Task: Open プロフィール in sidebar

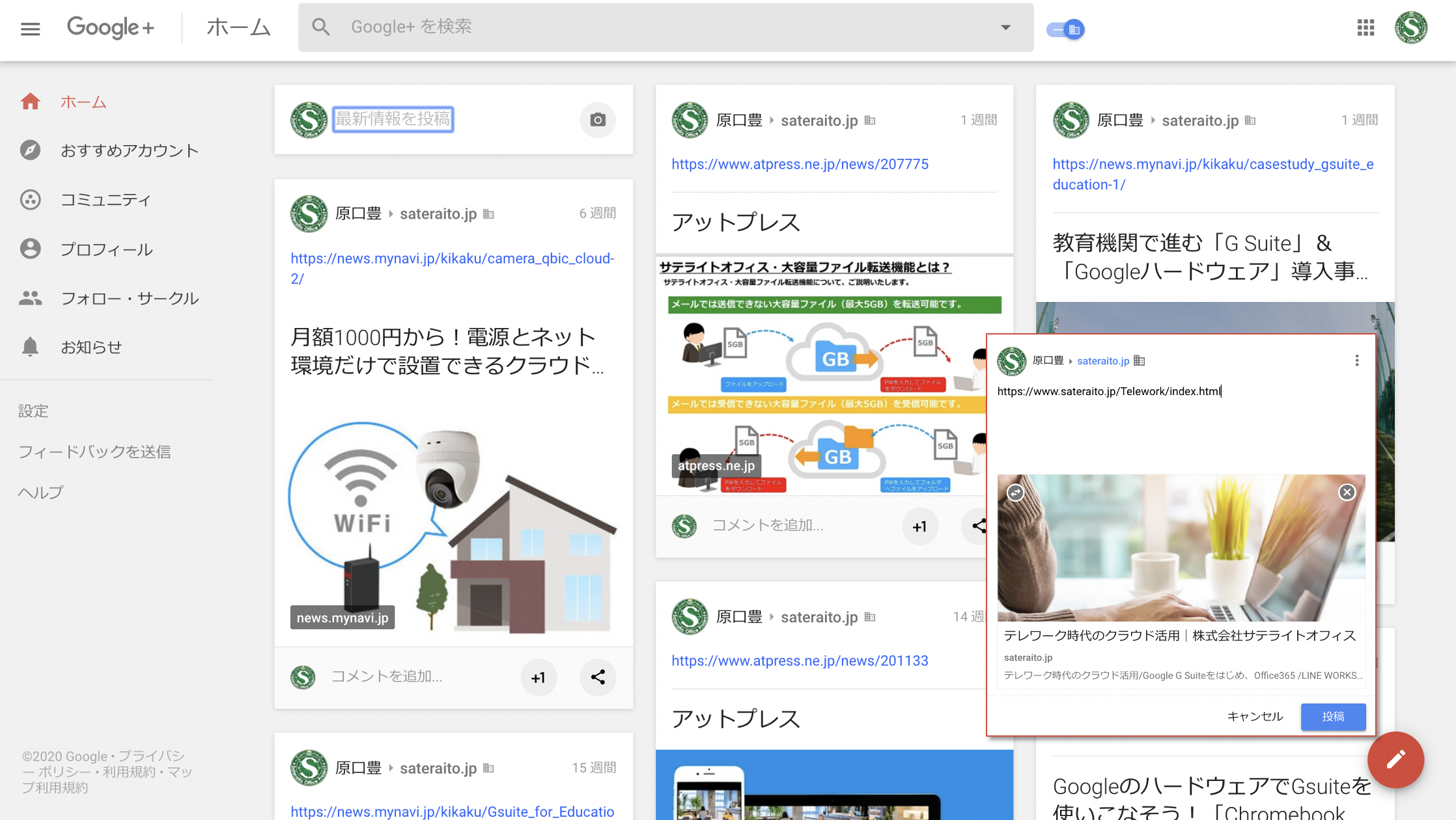Action: click(106, 249)
